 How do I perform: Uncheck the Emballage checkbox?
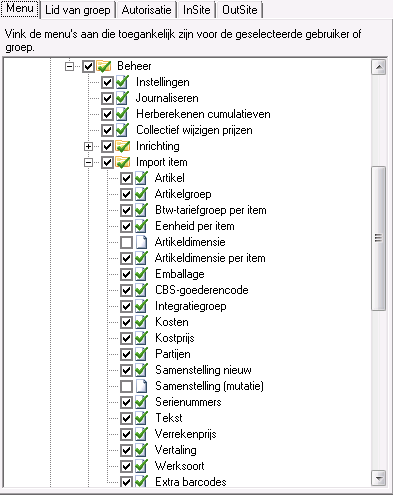(126, 274)
